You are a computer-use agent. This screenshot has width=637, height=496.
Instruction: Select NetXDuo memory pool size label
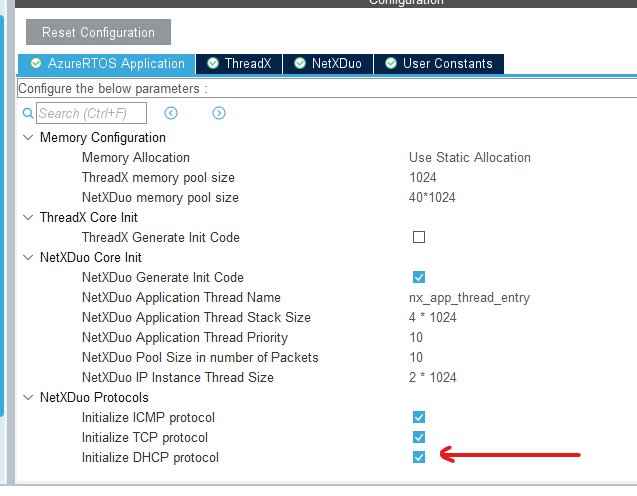point(160,198)
